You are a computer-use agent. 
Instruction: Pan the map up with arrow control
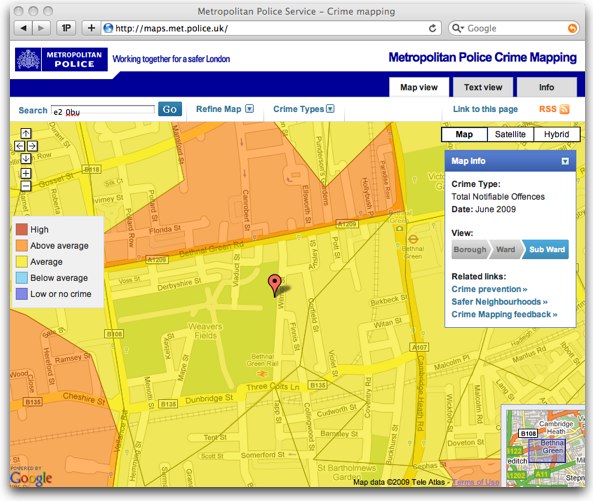coord(26,133)
